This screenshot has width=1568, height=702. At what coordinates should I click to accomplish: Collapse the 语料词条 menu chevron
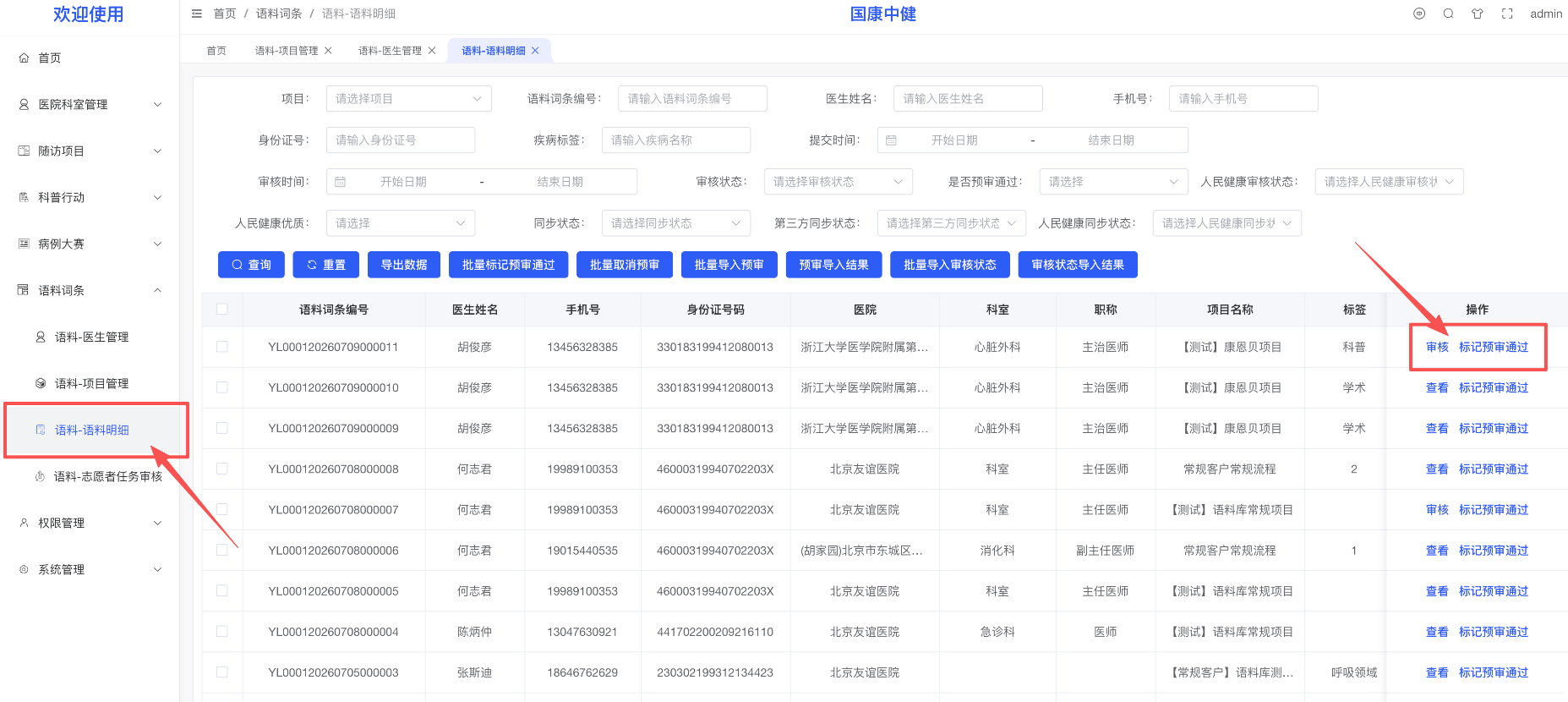pyautogui.click(x=157, y=290)
